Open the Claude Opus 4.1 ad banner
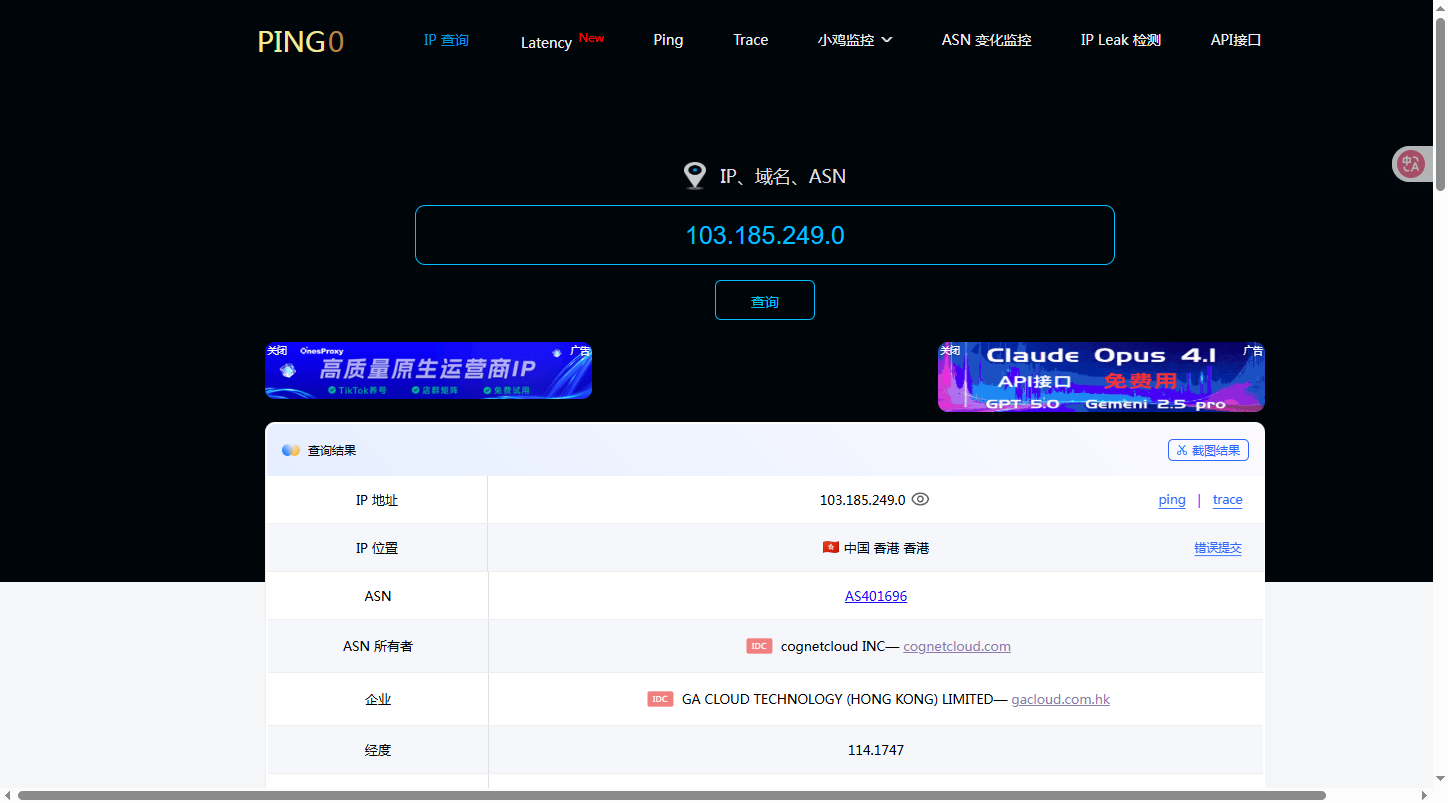 tap(1101, 377)
